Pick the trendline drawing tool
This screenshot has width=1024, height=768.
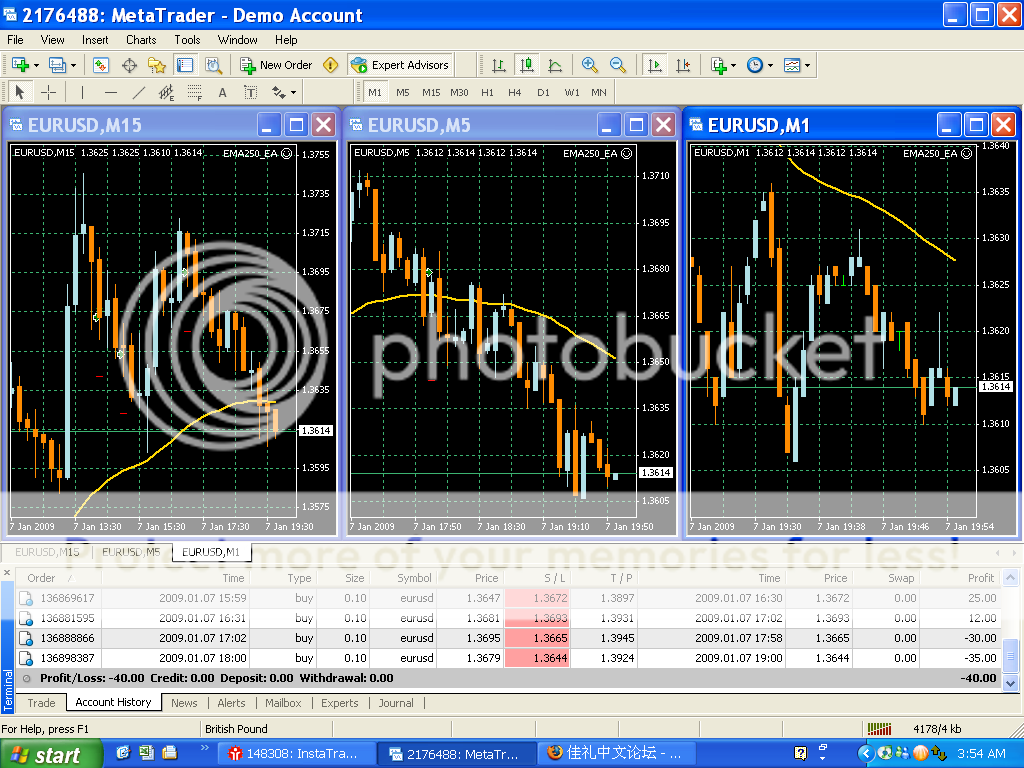click(x=139, y=93)
